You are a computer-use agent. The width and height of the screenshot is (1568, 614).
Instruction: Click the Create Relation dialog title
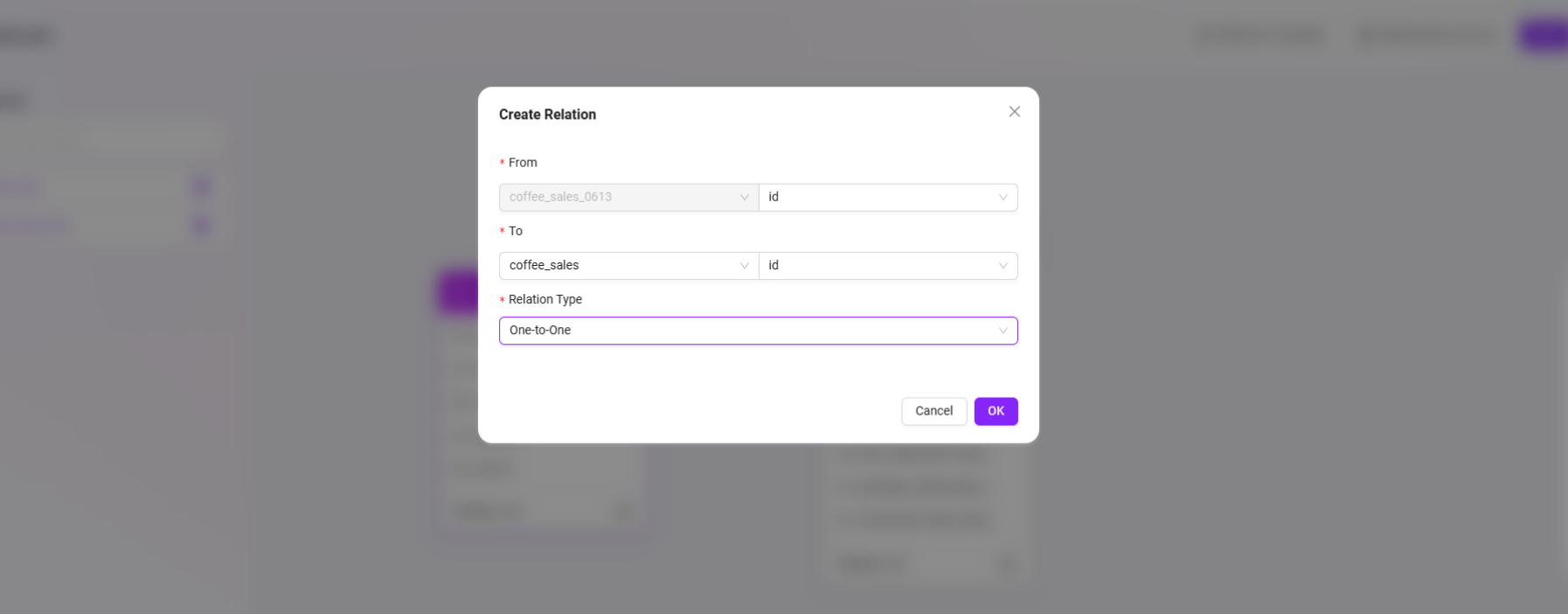547,115
